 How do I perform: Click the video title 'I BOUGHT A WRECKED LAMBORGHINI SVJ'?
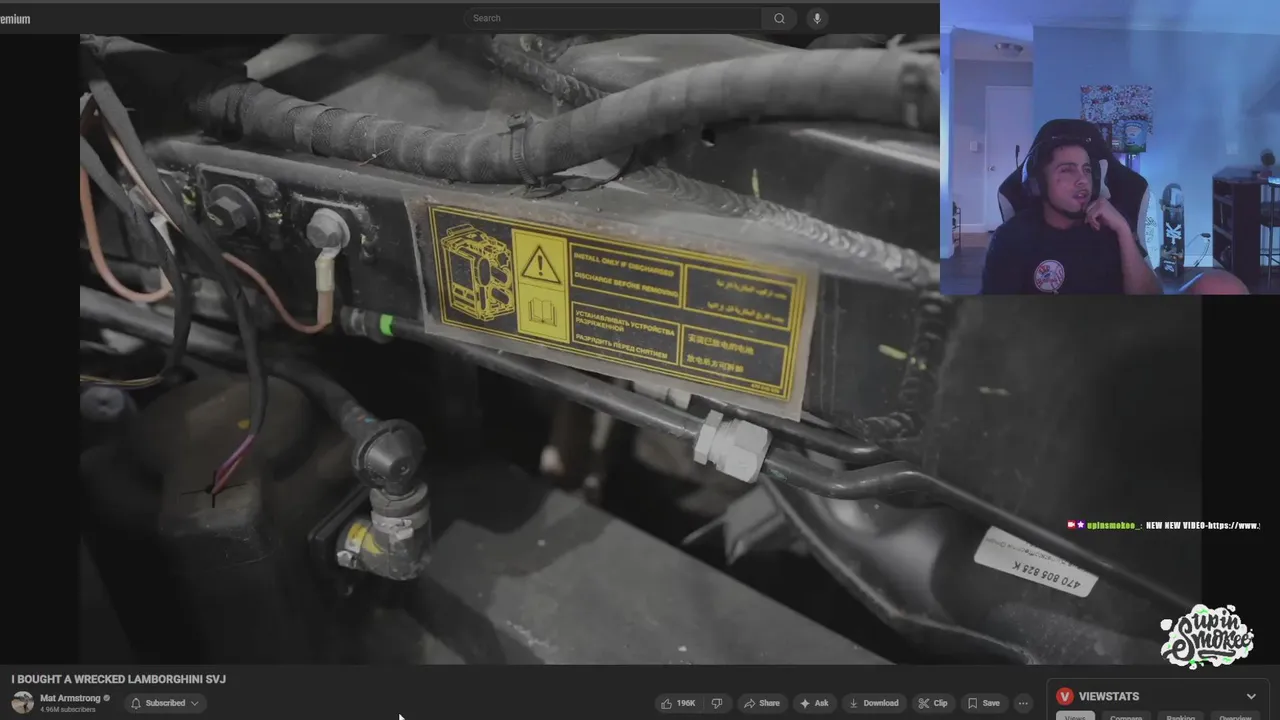pyautogui.click(x=119, y=679)
